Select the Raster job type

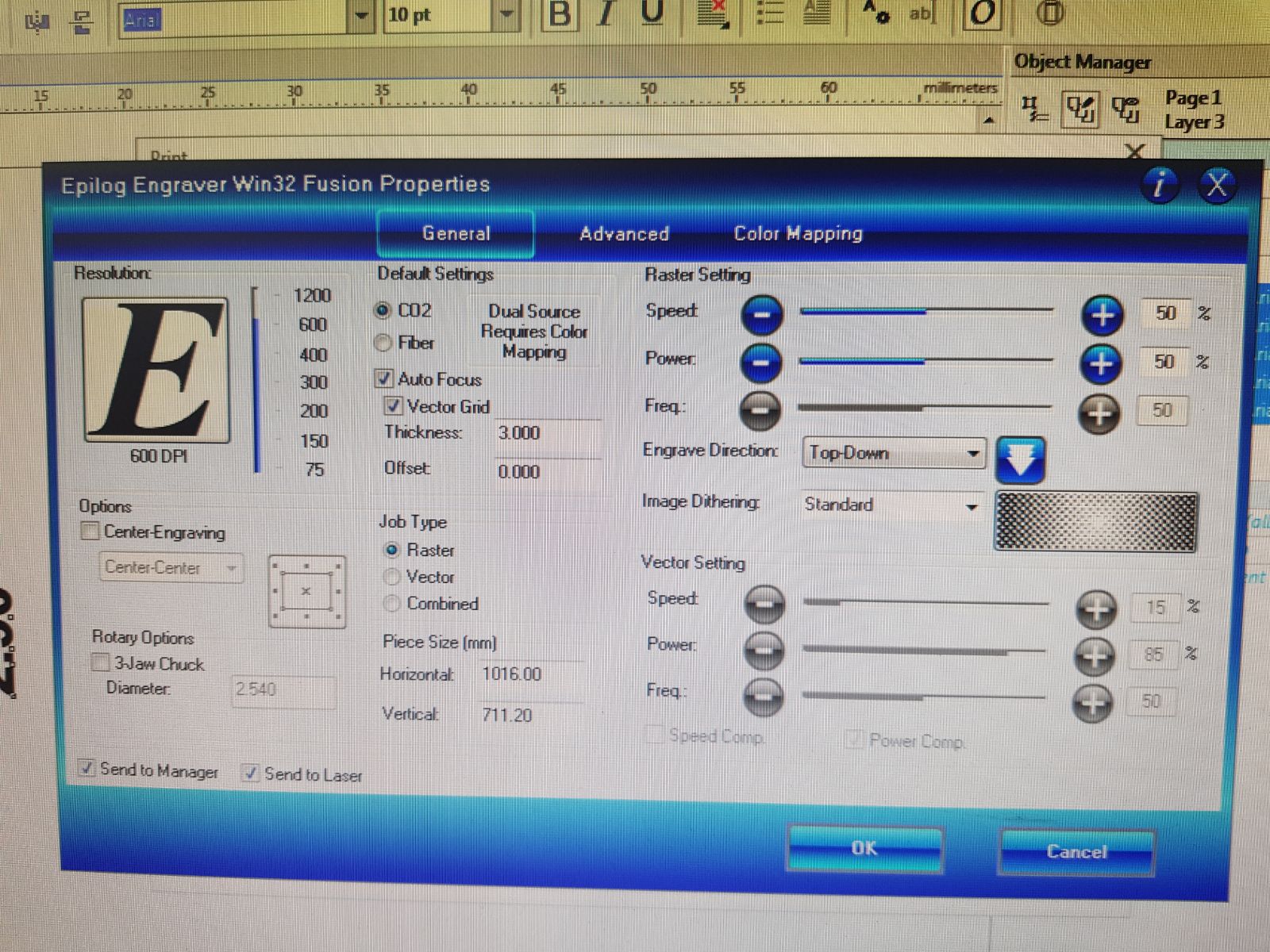pos(392,550)
